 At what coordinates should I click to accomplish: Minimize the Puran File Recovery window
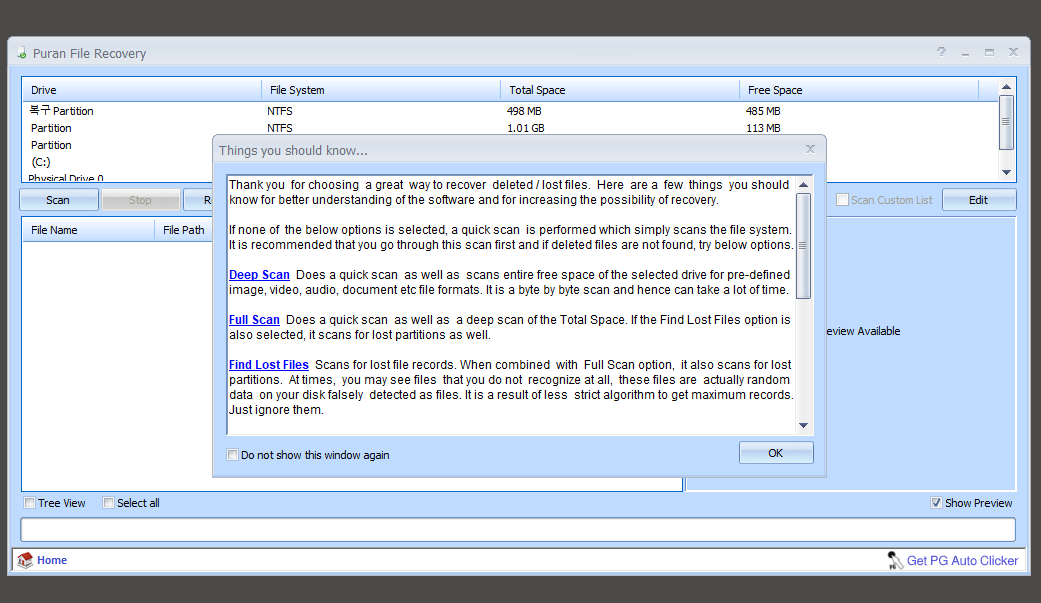pyautogui.click(x=965, y=52)
